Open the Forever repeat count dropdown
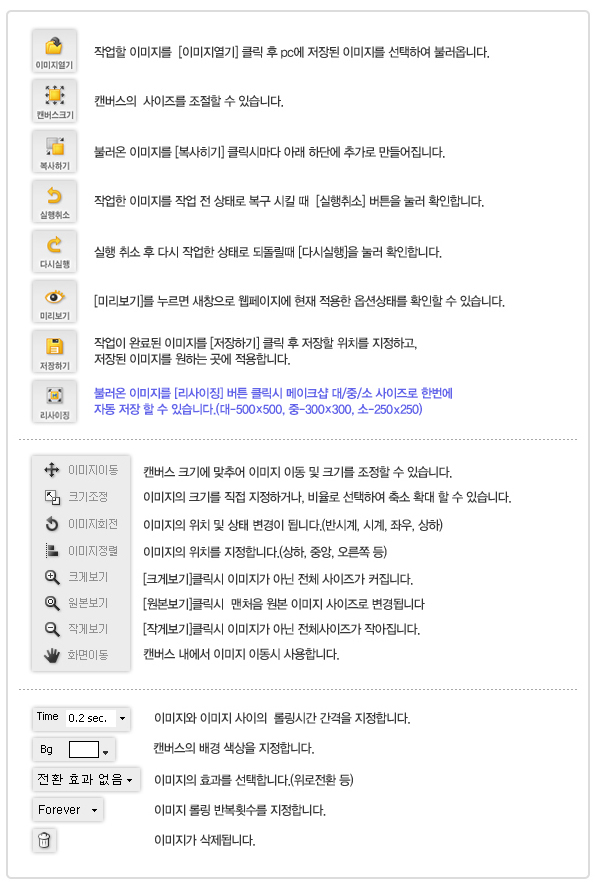Viewport: 595px width, 884px height. click(x=68, y=810)
